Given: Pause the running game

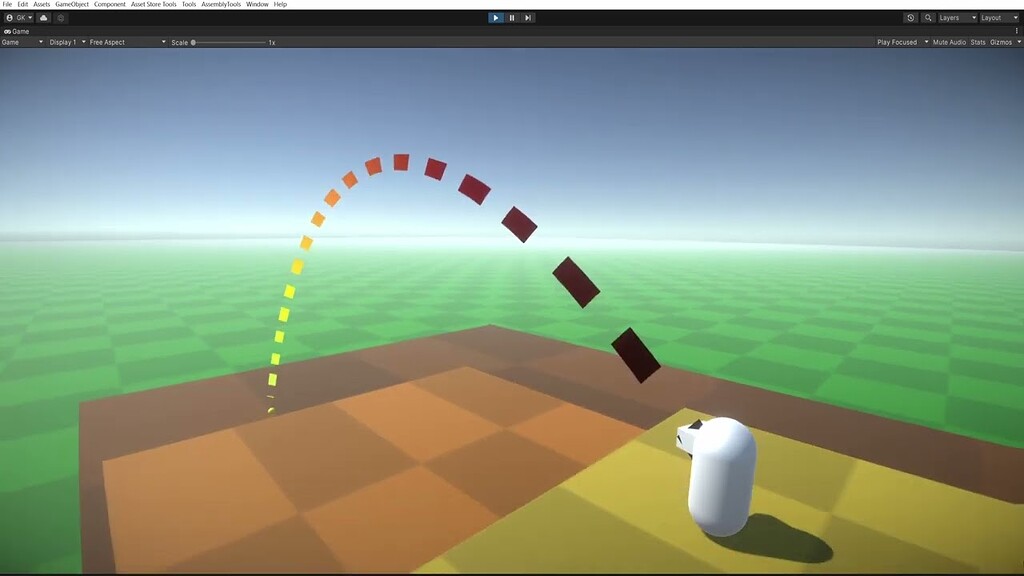Looking at the screenshot, I should (x=511, y=17).
